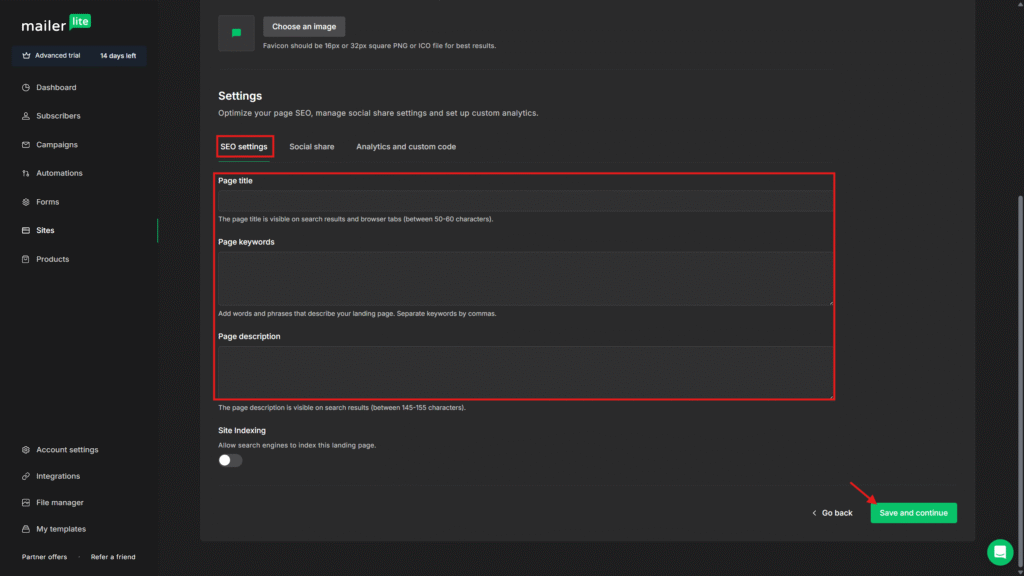Enable the Site Indexing toggle
The image size is (1024, 576).
(231, 460)
